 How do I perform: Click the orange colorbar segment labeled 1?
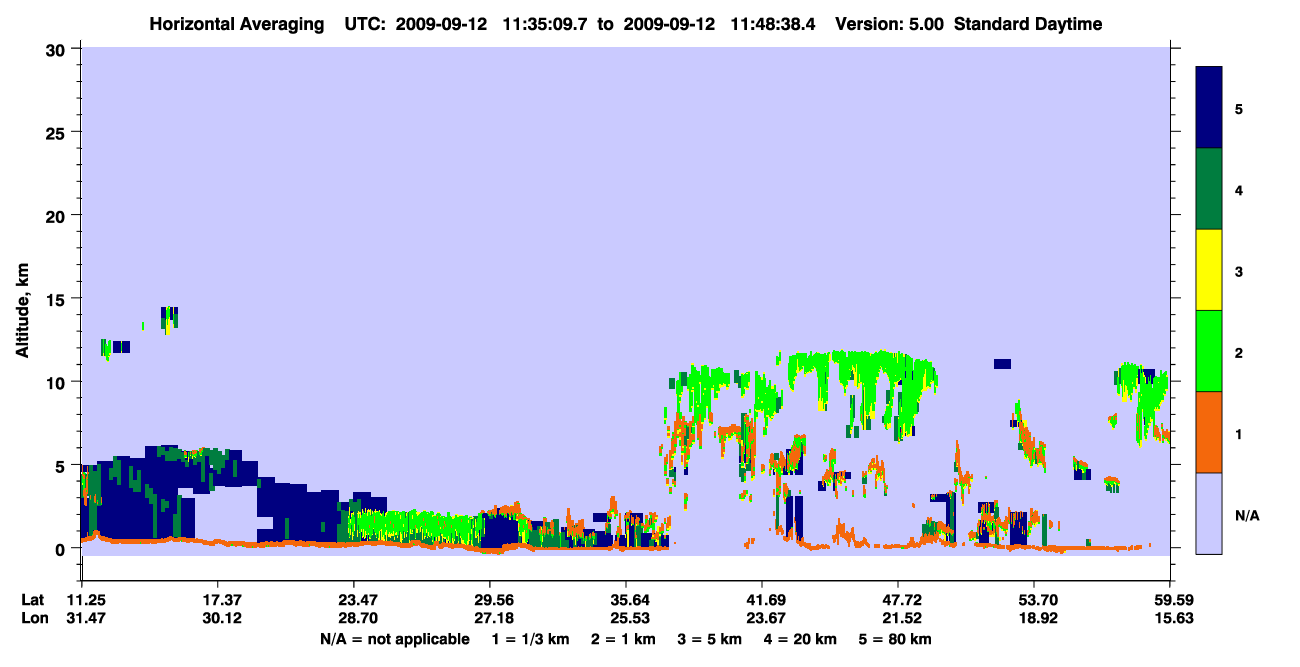pos(1209,432)
